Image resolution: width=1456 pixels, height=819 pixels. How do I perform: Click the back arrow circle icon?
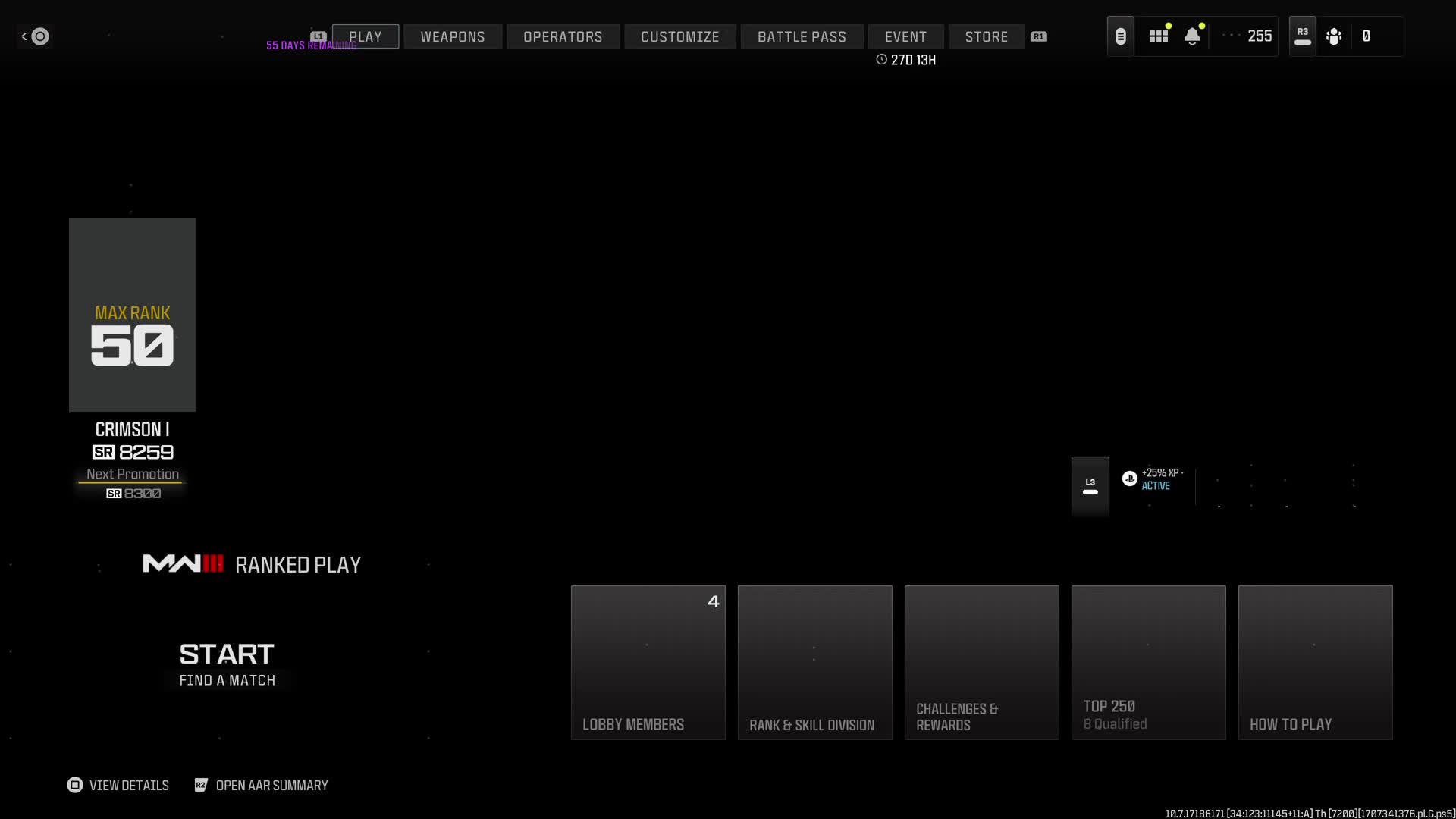point(40,36)
